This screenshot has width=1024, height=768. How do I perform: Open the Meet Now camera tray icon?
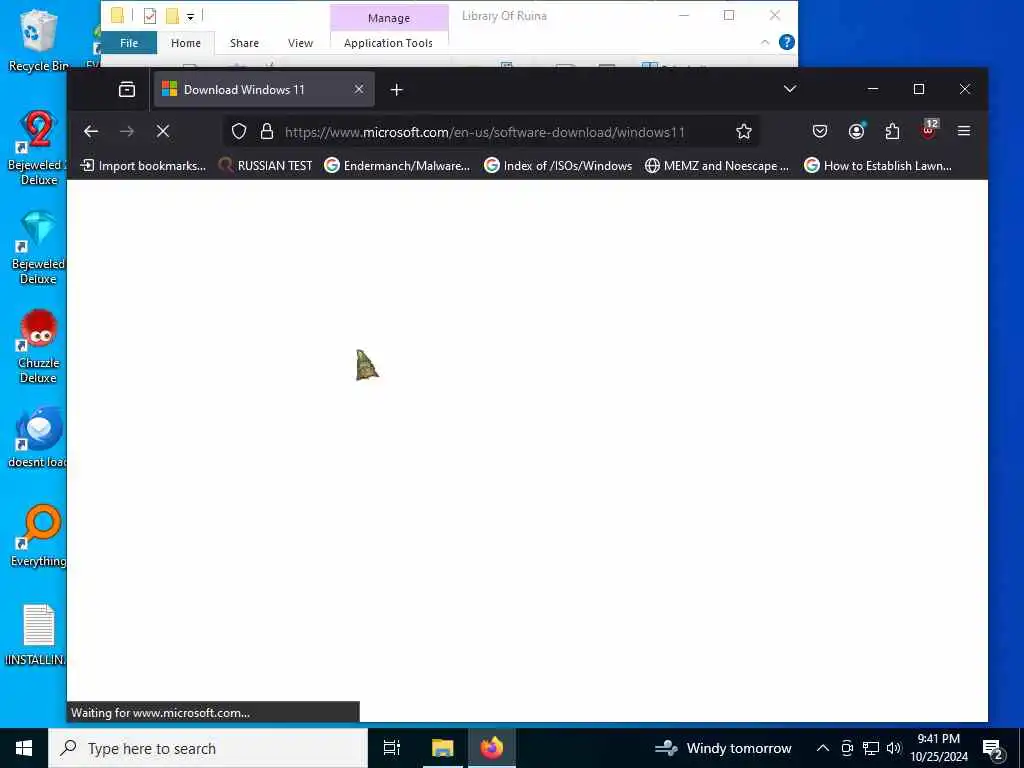pos(847,748)
